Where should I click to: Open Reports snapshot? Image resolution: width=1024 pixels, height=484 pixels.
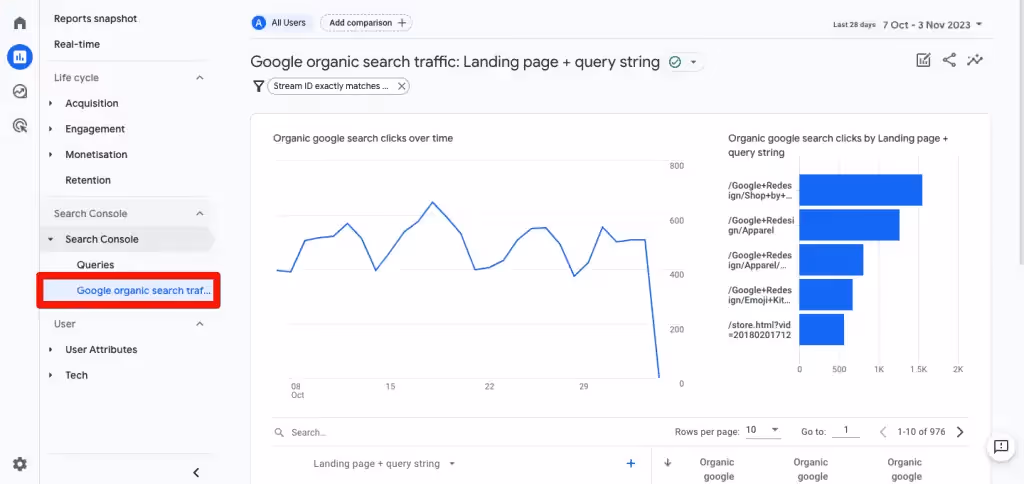pos(95,19)
